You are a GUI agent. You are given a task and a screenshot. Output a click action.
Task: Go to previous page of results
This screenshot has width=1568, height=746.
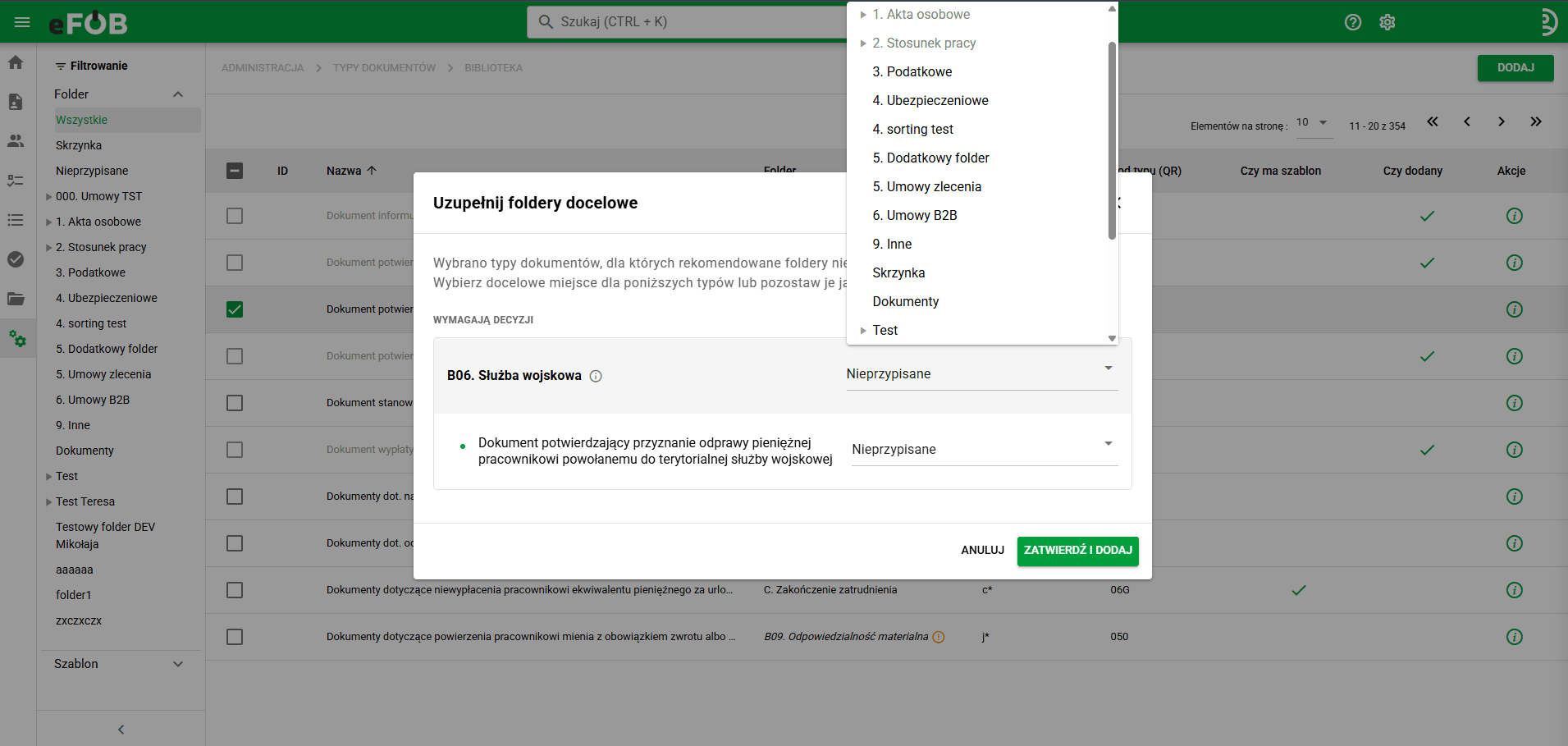coord(1467,121)
